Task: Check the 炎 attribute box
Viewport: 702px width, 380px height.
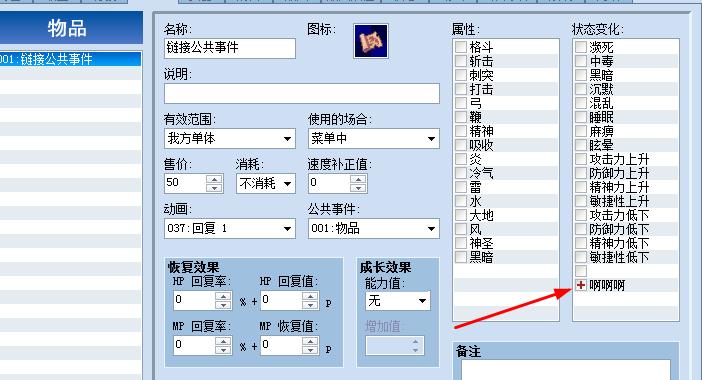Action: (461, 159)
